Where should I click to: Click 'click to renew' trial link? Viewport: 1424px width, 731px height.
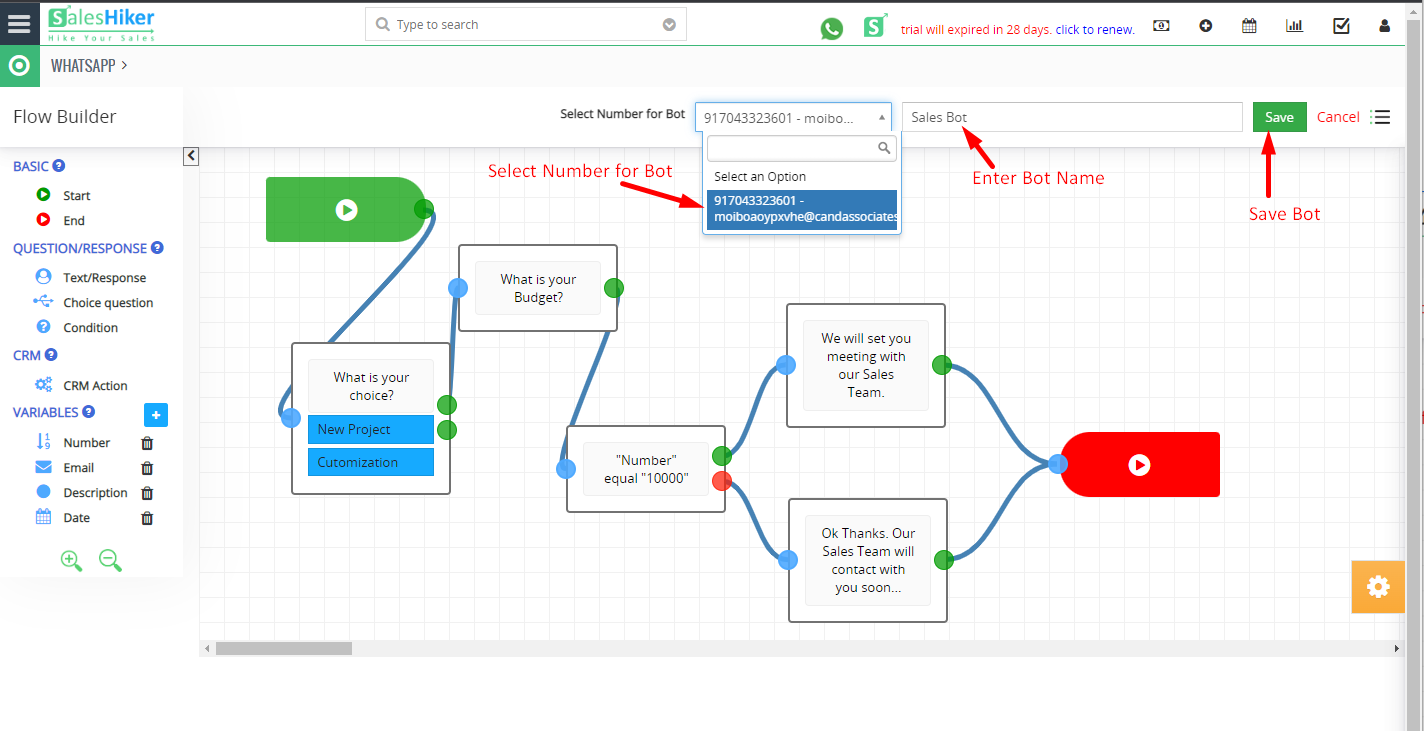(x=1095, y=30)
